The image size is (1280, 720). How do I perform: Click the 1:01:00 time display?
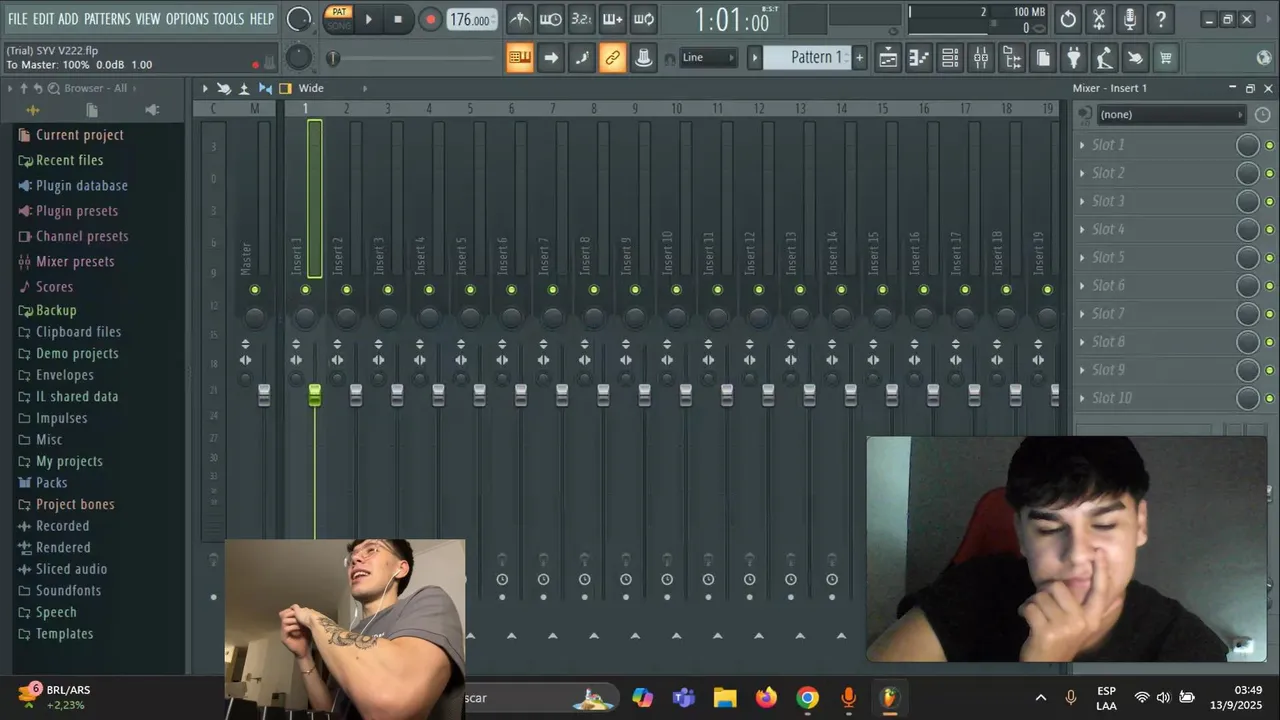(x=732, y=20)
